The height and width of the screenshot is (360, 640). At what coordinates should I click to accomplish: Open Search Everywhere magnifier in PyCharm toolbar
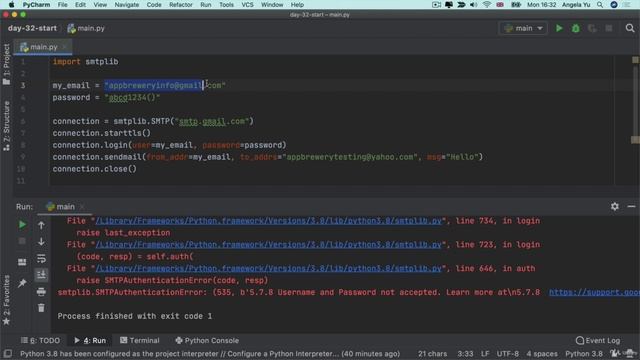tap(630, 28)
